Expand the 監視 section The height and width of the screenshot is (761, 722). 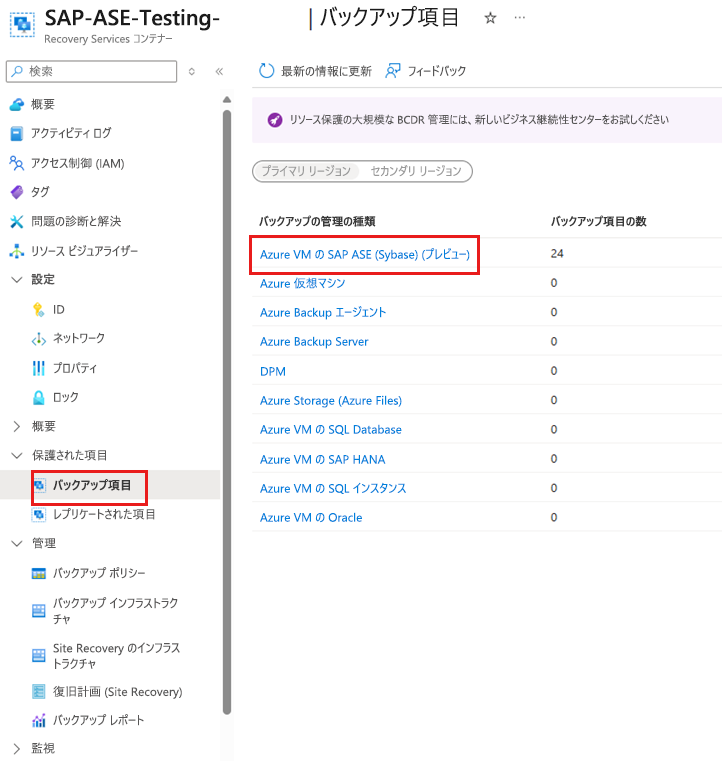(17, 748)
